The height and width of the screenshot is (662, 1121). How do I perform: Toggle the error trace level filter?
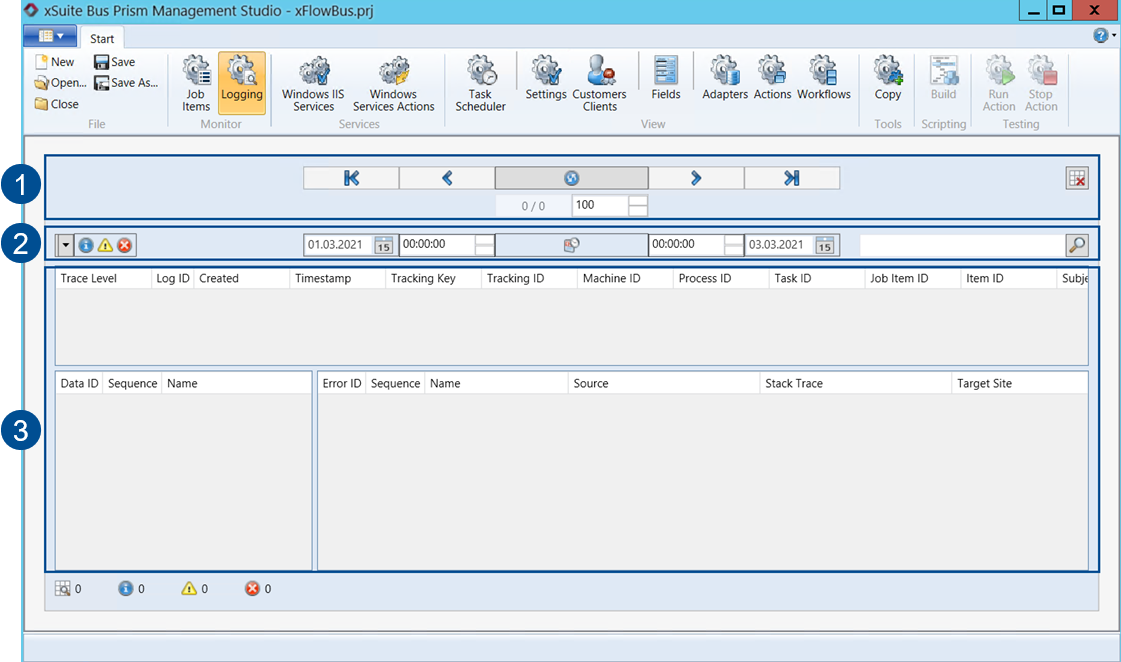tap(125, 245)
